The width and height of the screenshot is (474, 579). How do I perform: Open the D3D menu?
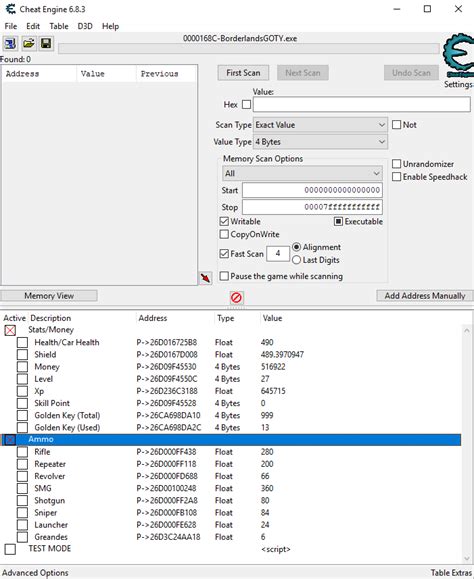coord(85,26)
